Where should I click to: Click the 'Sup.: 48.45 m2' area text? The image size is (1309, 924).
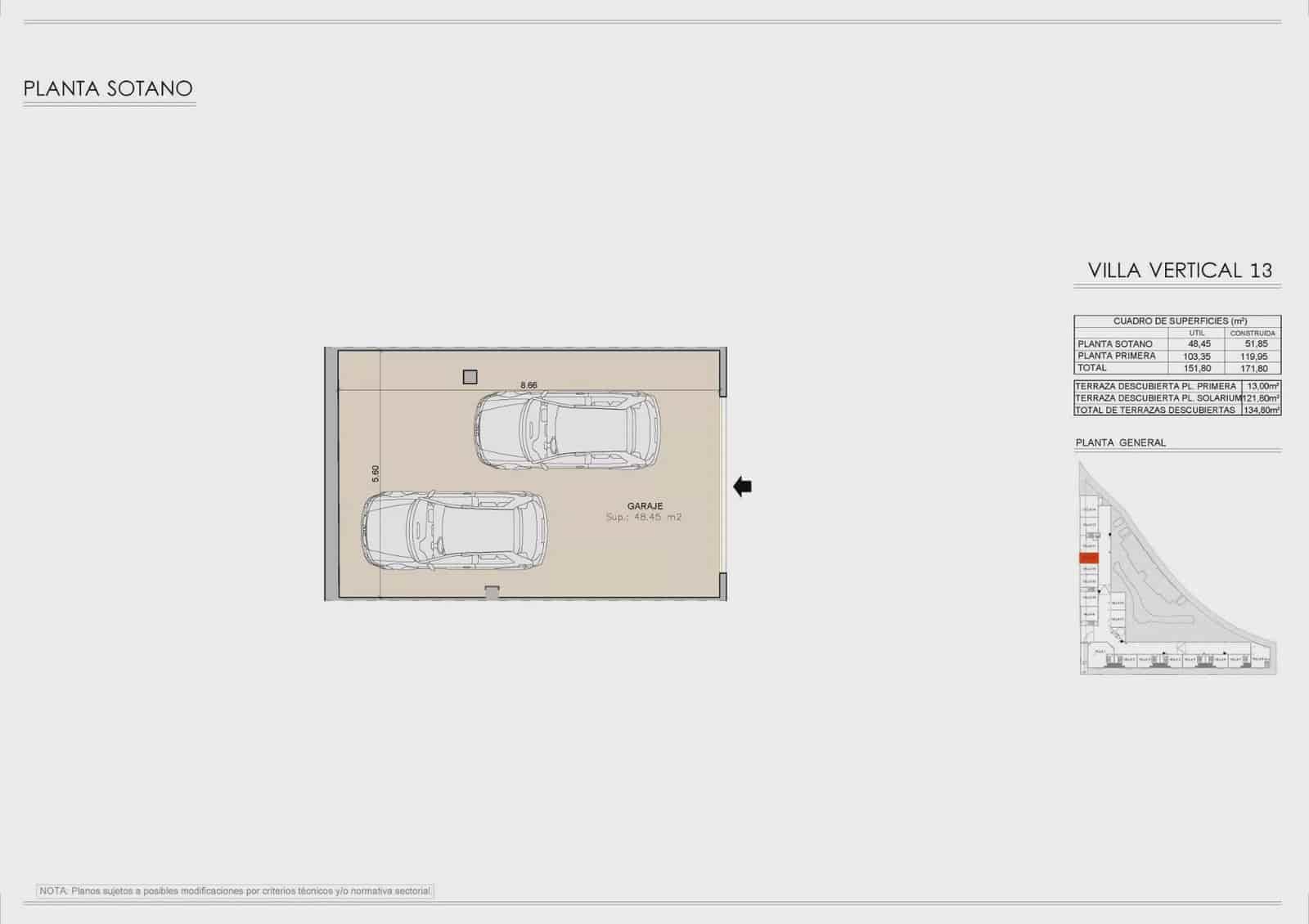644,518
